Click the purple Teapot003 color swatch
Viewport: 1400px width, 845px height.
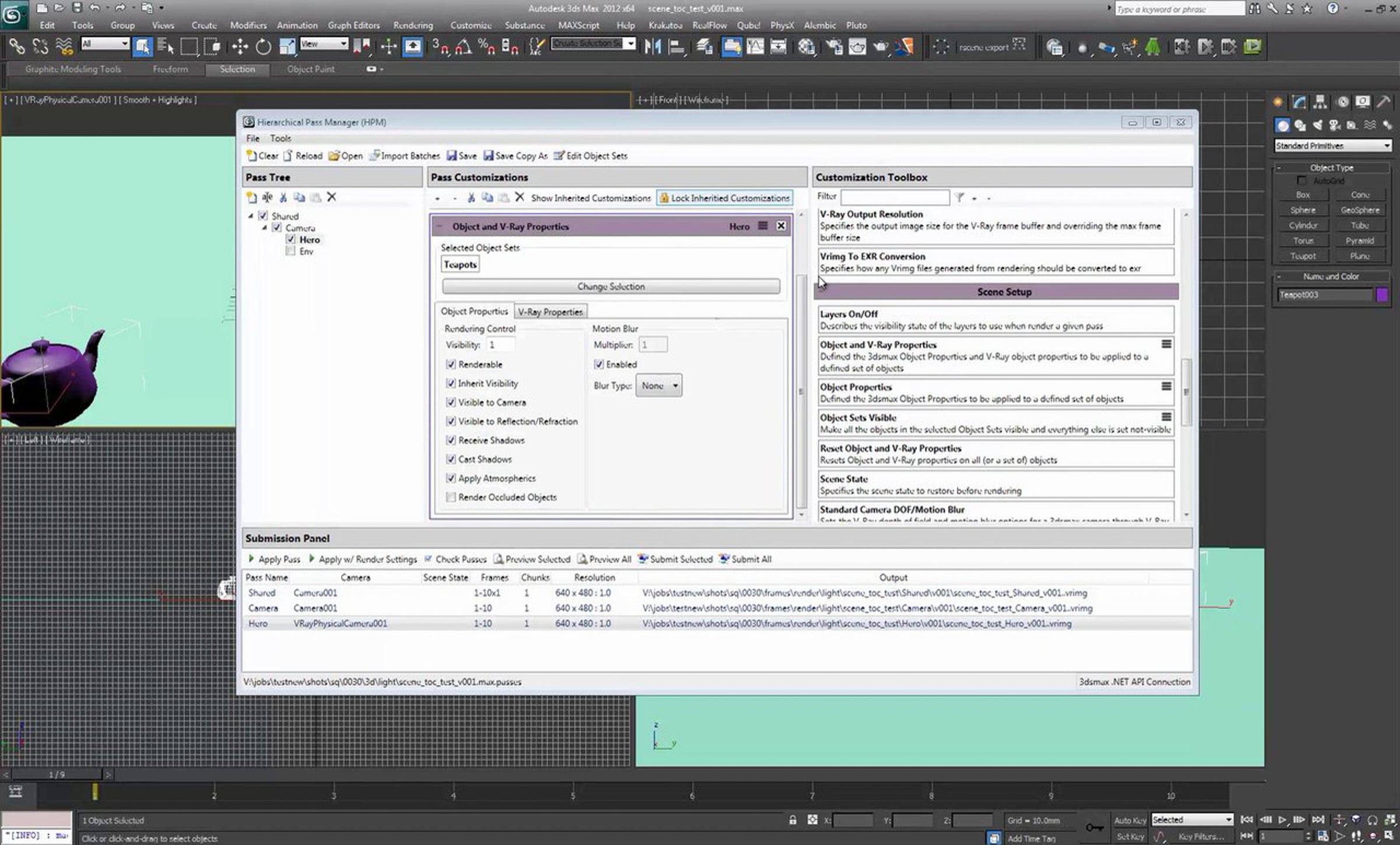(x=1382, y=294)
